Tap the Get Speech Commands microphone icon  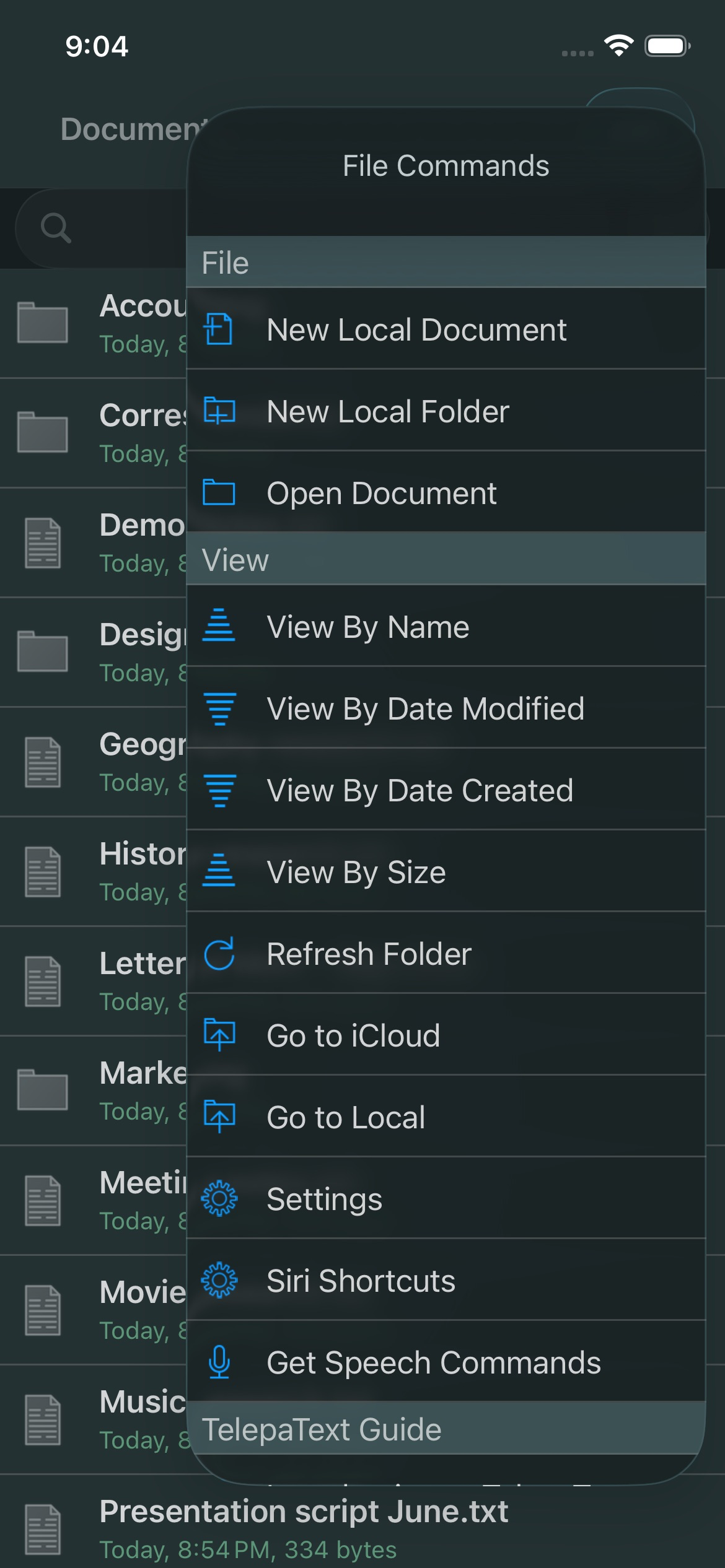pyautogui.click(x=219, y=1362)
